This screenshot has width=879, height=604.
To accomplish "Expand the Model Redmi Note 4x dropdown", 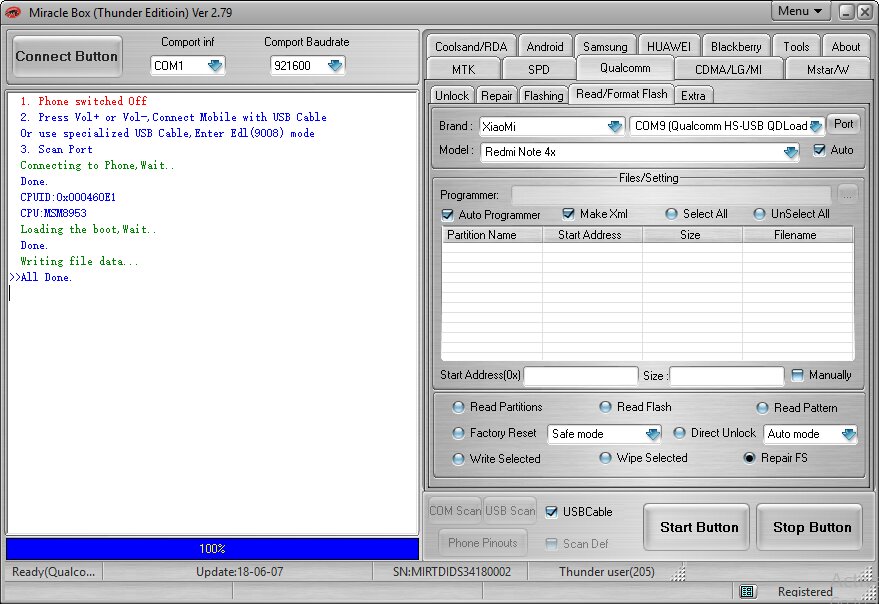I will point(790,152).
